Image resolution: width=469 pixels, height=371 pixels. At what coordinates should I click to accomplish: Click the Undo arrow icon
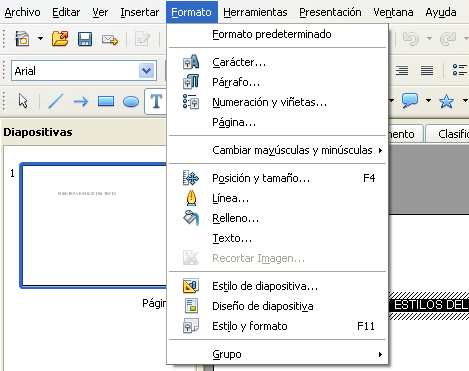click(411, 39)
